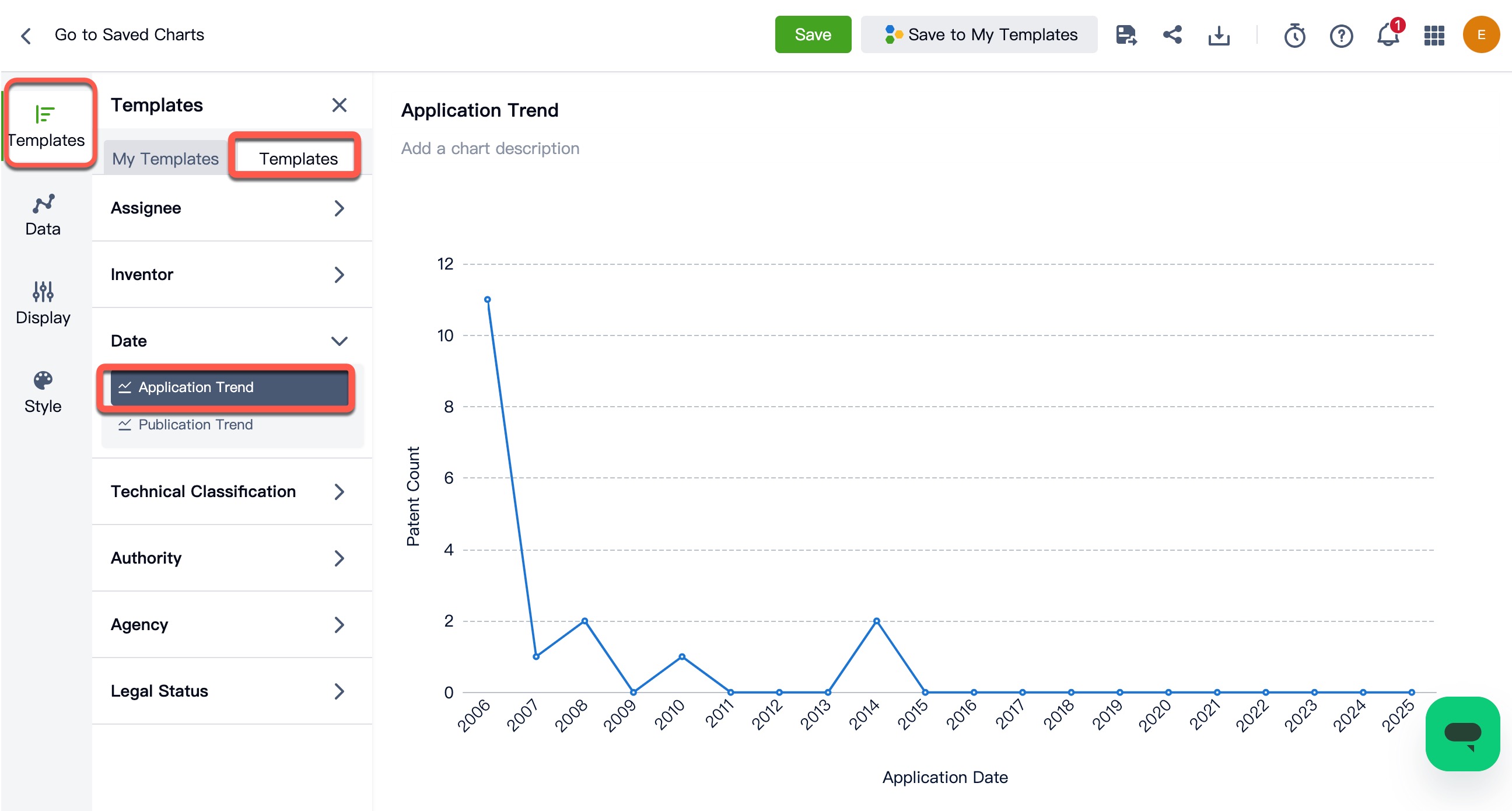Open the Display settings panel
The width and height of the screenshot is (1512, 811).
click(x=43, y=303)
